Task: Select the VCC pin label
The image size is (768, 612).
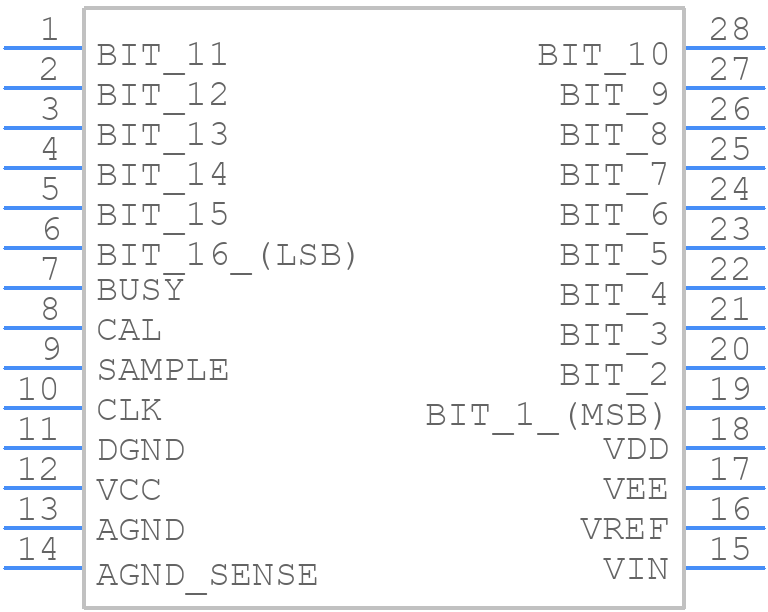Action: coord(129,490)
